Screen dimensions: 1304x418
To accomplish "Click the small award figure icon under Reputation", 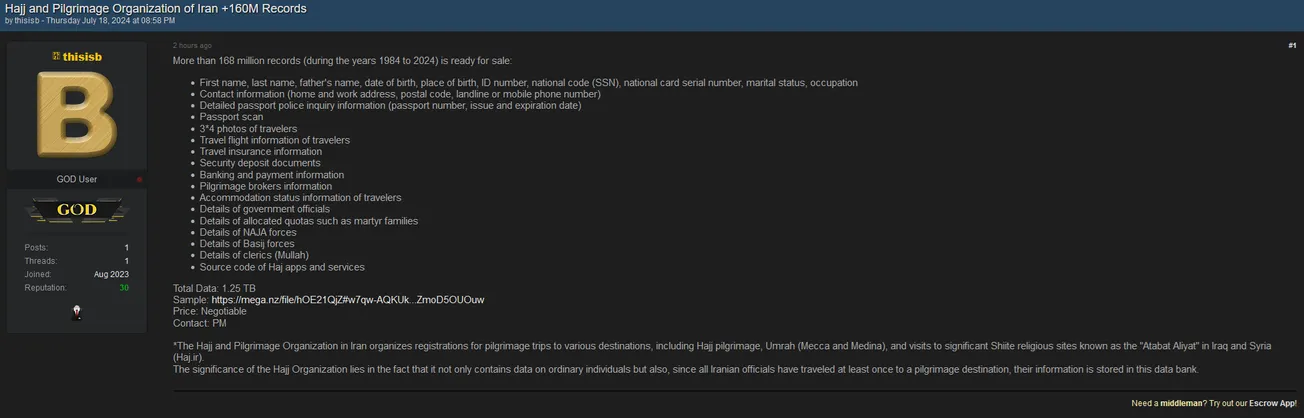I will pos(77,313).
